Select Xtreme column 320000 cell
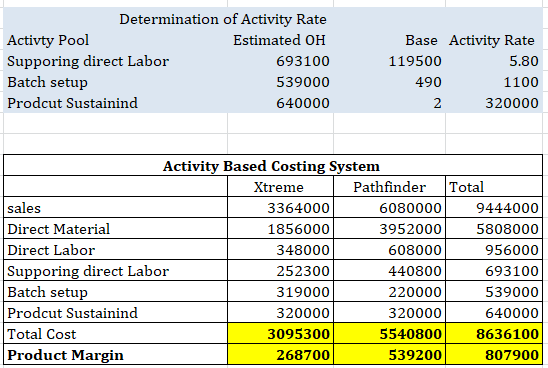This screenshot has height=368, width=548. pyautogui.click(x=303, y=313)
